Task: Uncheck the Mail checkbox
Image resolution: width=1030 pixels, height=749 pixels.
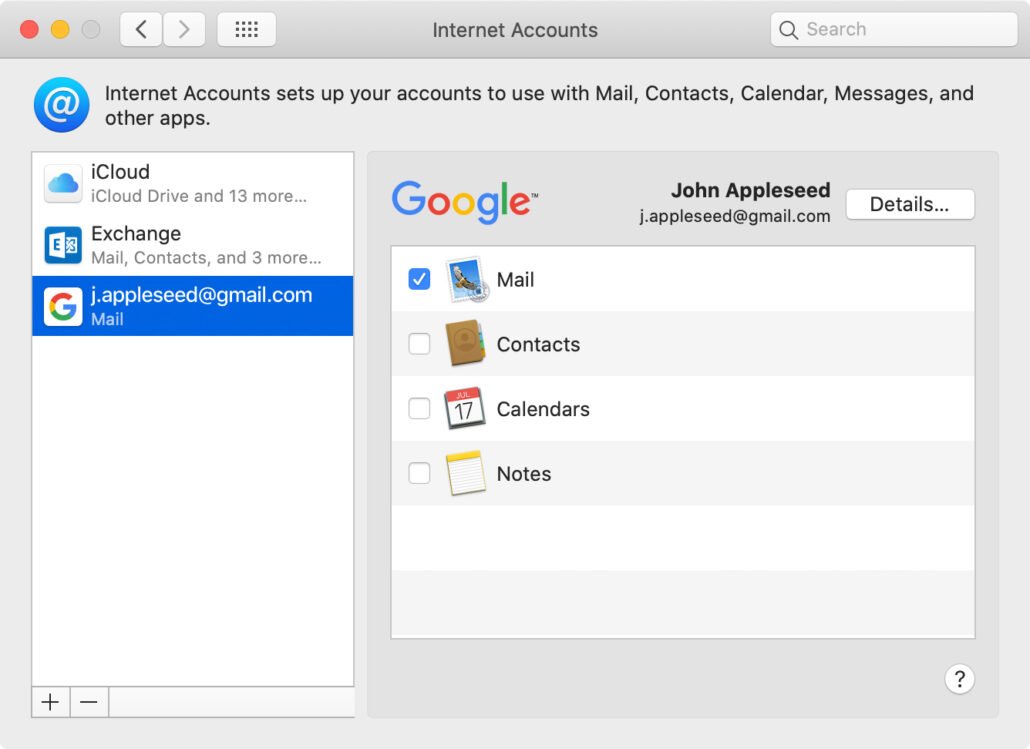Action: pyautogui.click(x=420, y=280)
